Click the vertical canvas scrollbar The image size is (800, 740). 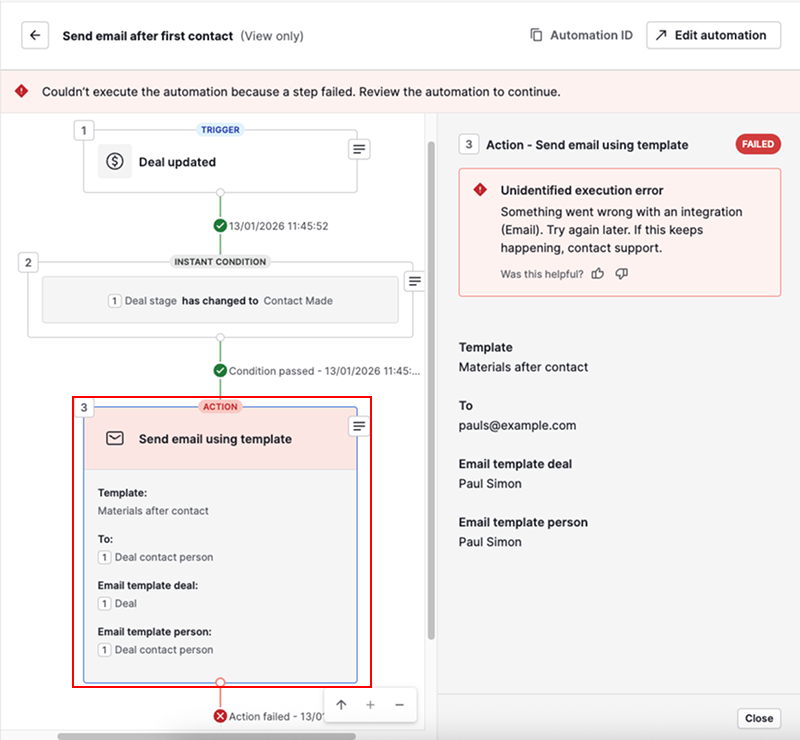[431, 390]
